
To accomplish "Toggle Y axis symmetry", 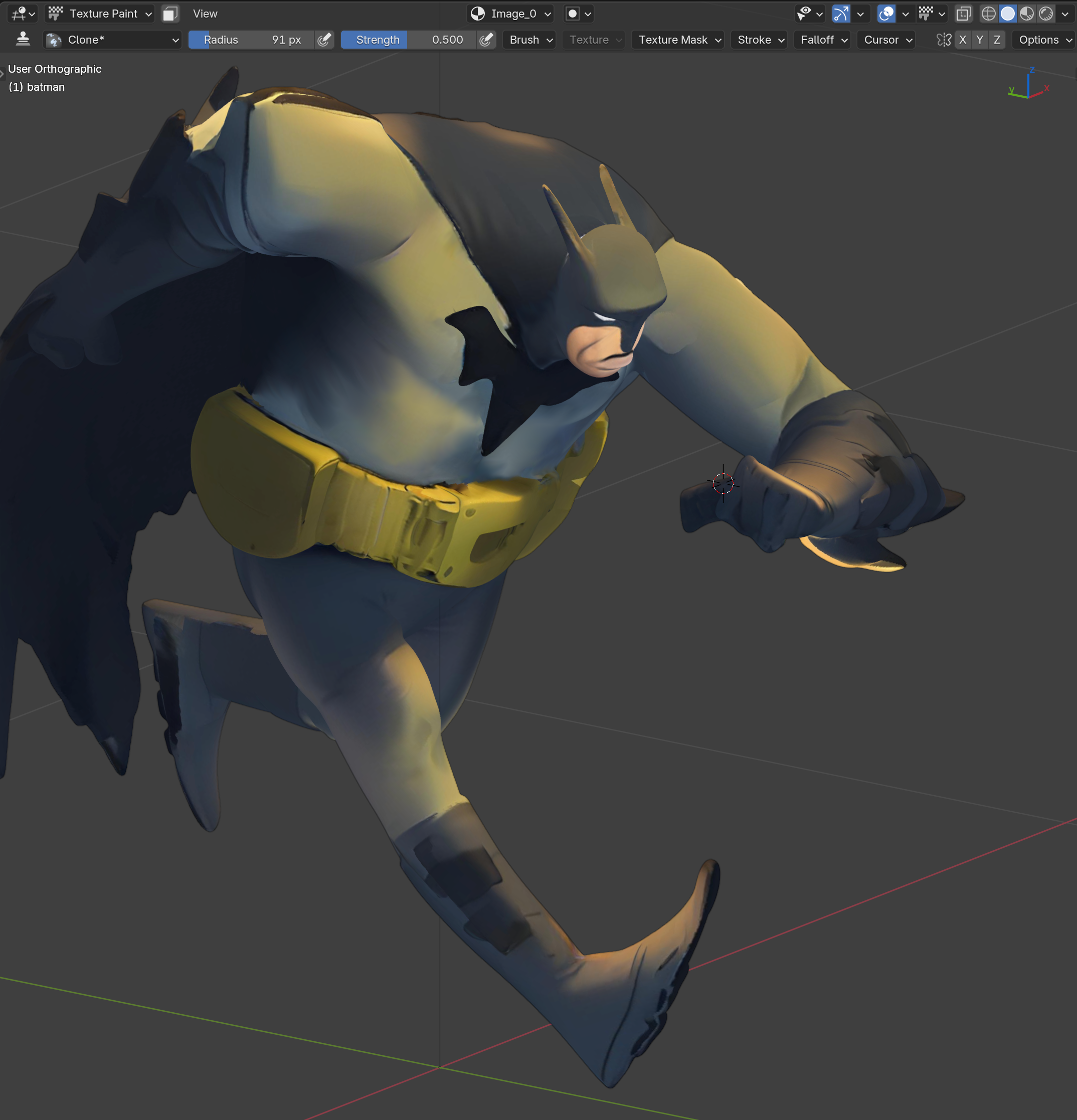I will (x=980, y=40).
